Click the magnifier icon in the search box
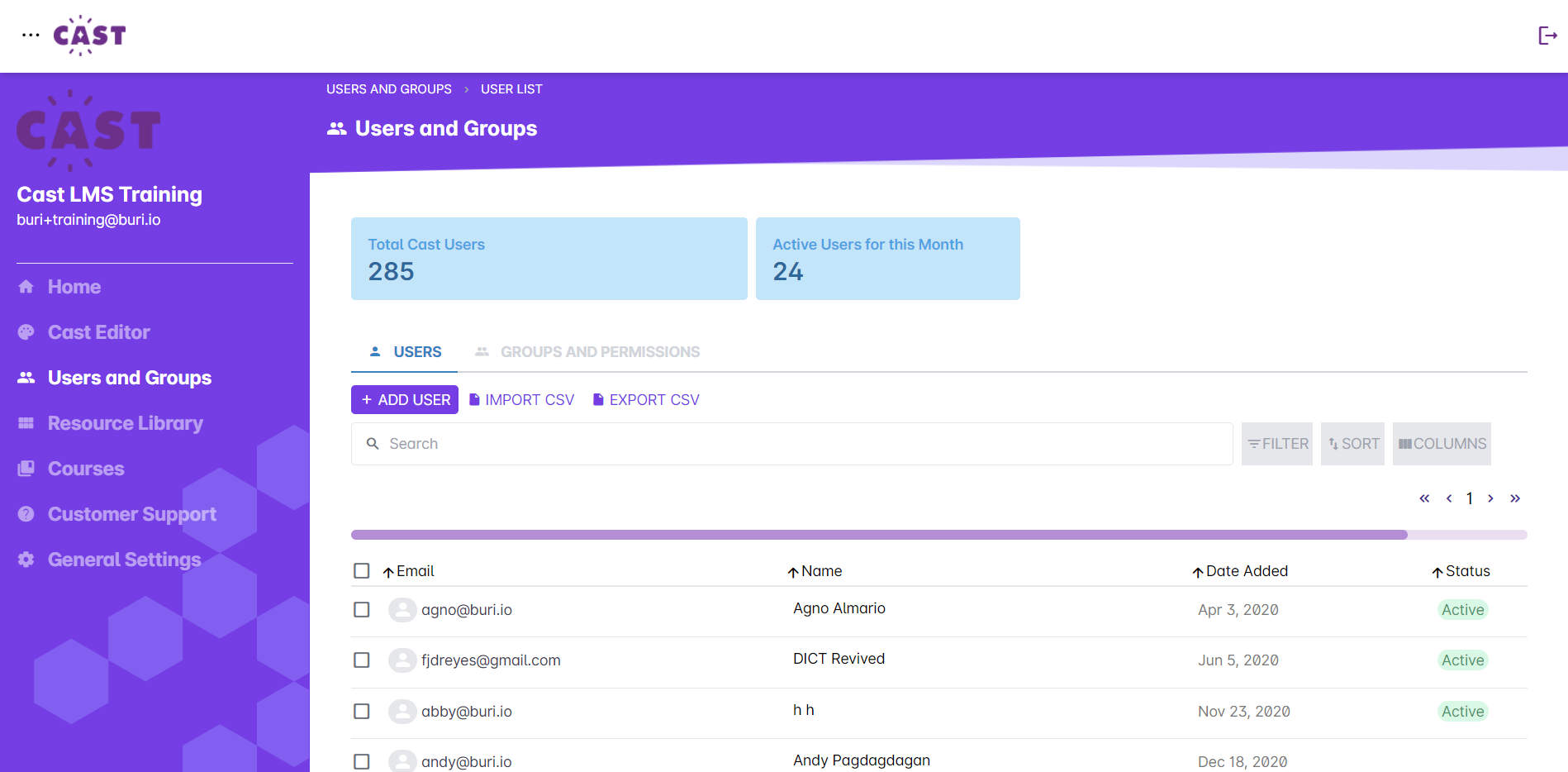 point(373,444)
